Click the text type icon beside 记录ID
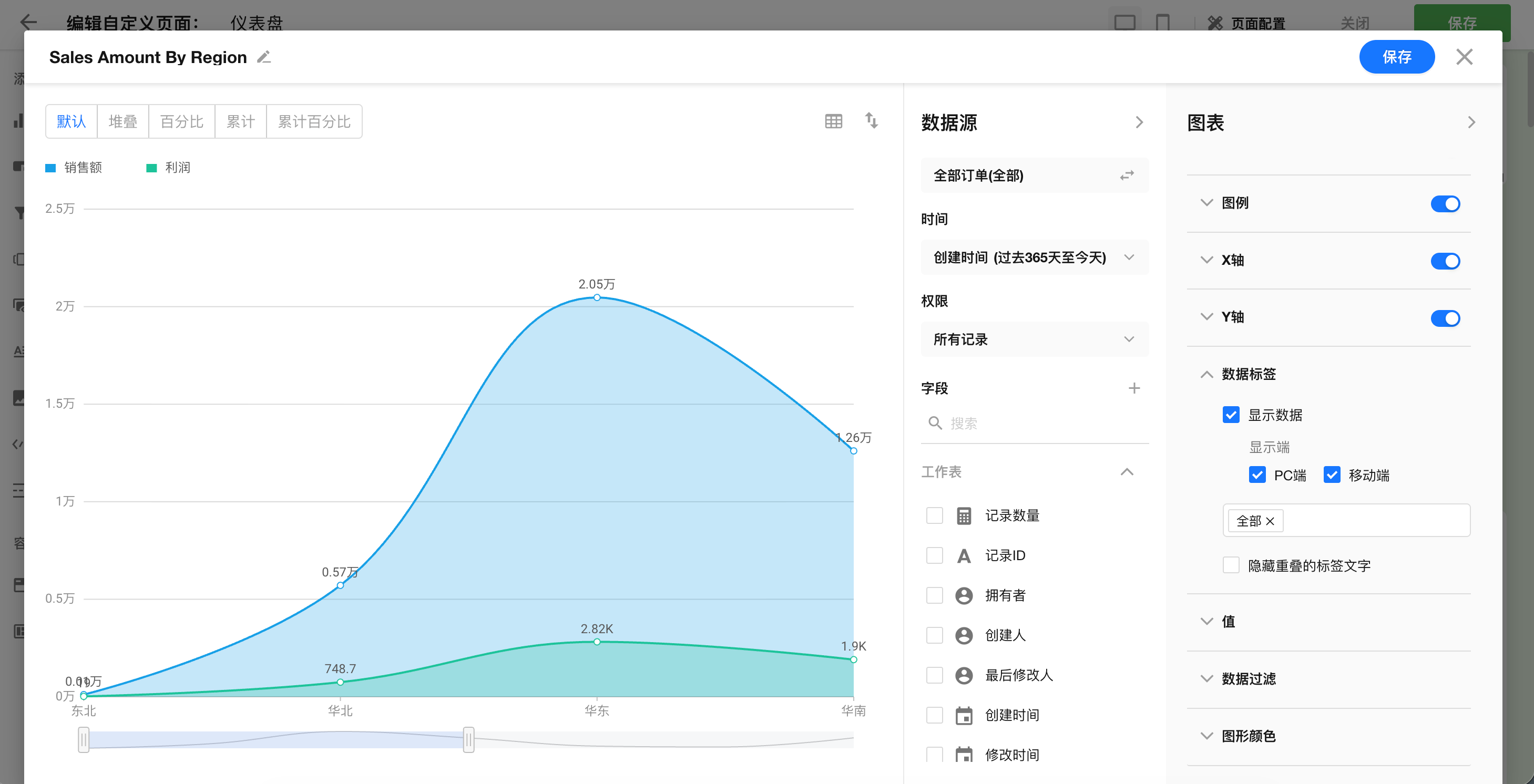Screen dimensions: 1534x784 tap(964, 555)
